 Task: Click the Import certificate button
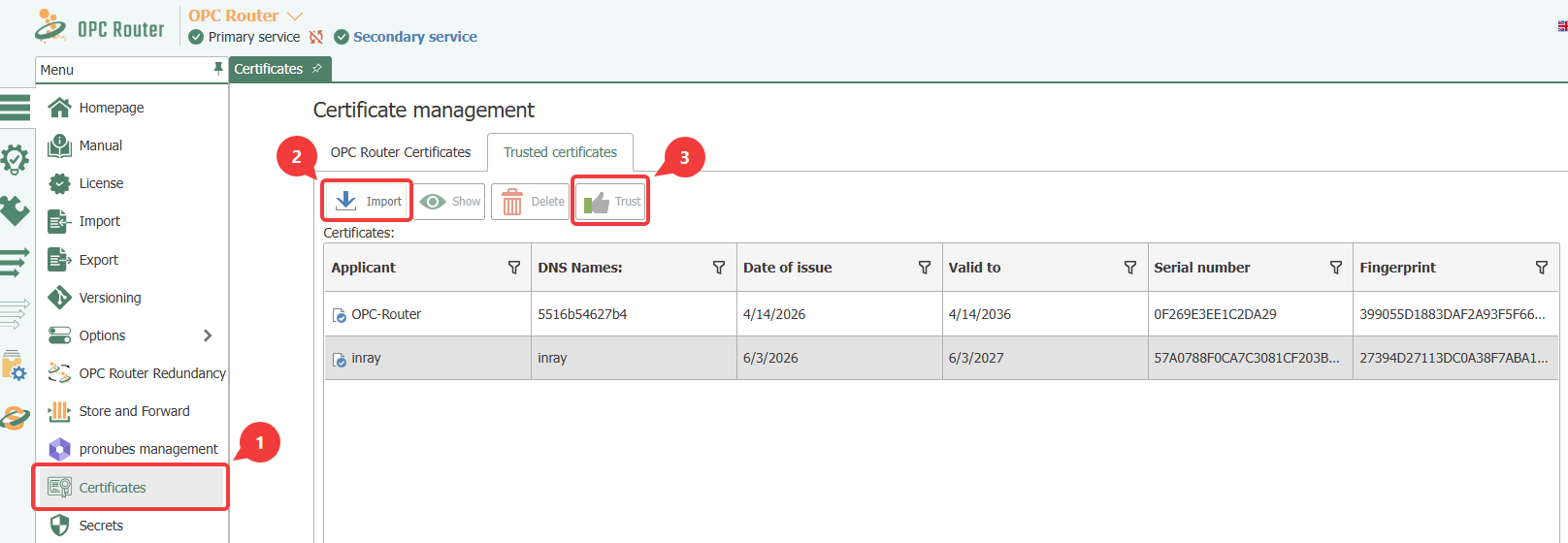click(368, 202)
